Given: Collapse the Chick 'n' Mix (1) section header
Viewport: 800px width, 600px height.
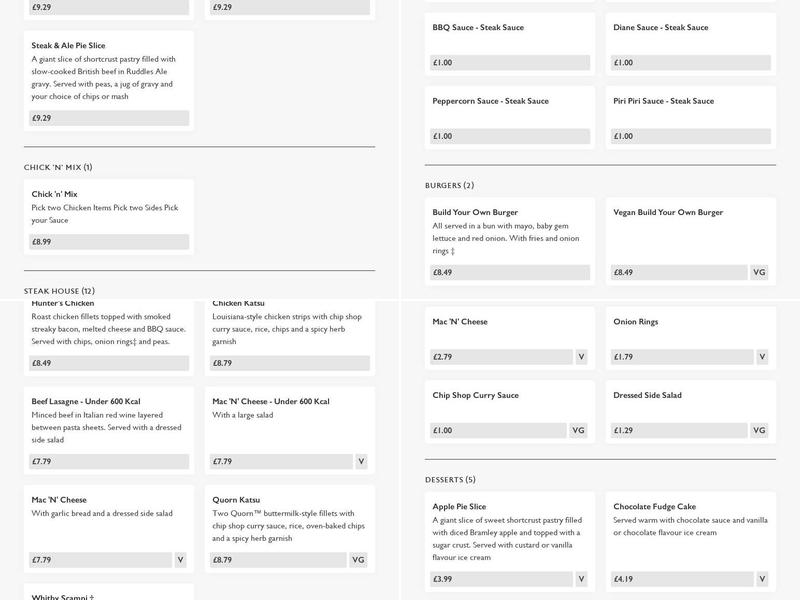Looking at the screenshot, I should click(x=58, y=167).
